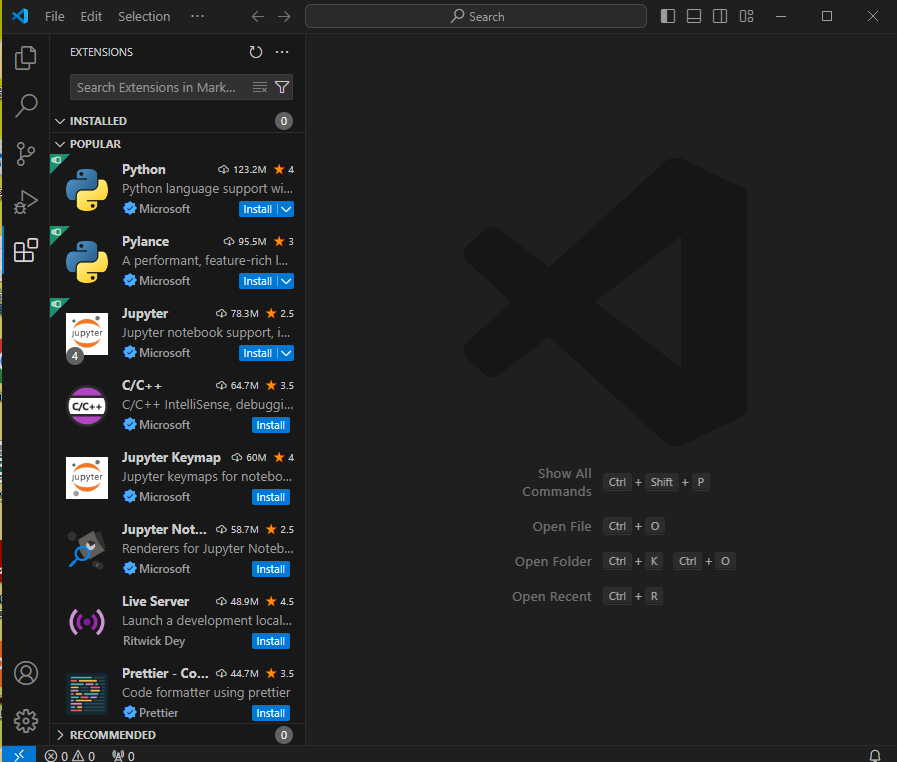Click the RECOMMENDED count badge 0
Screen dimensions: 897x762
284,735
